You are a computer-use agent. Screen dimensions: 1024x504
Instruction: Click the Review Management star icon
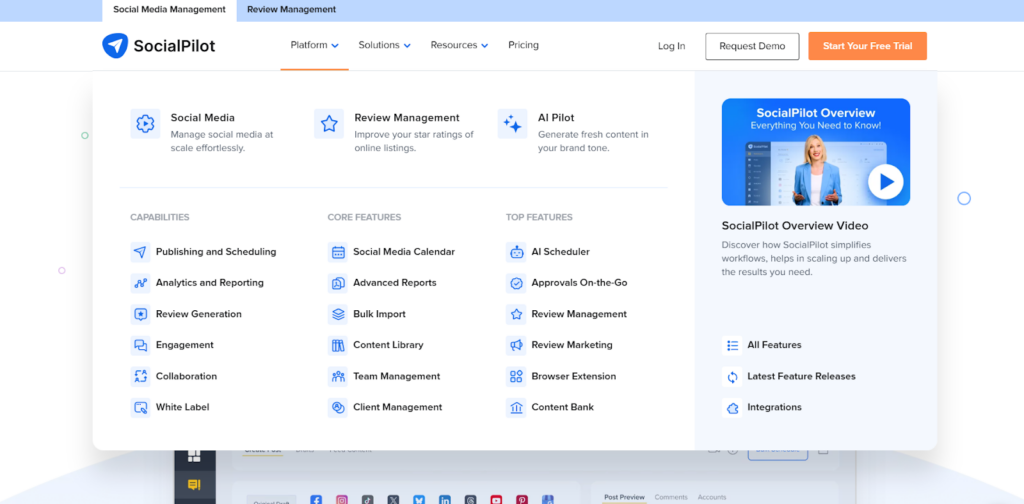click(328, 123)
